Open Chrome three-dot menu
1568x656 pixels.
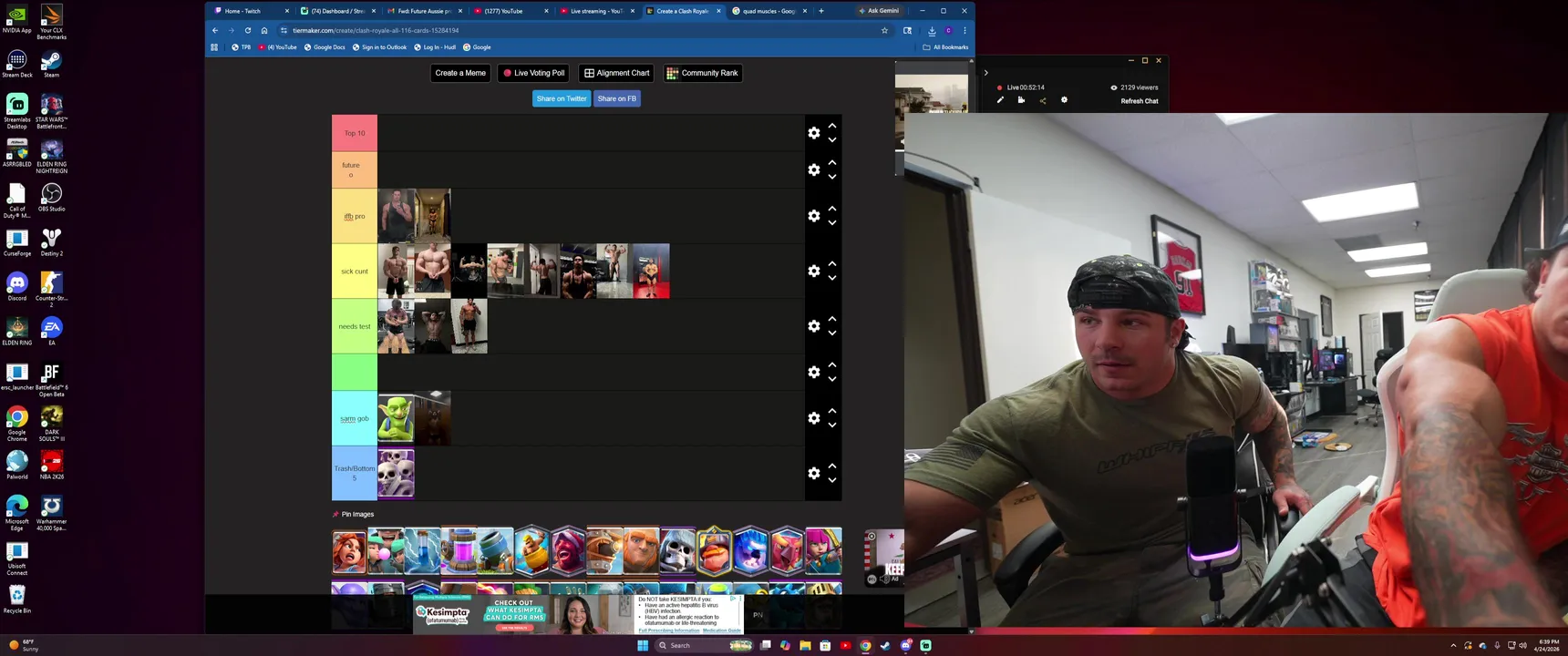click(965, 30)
